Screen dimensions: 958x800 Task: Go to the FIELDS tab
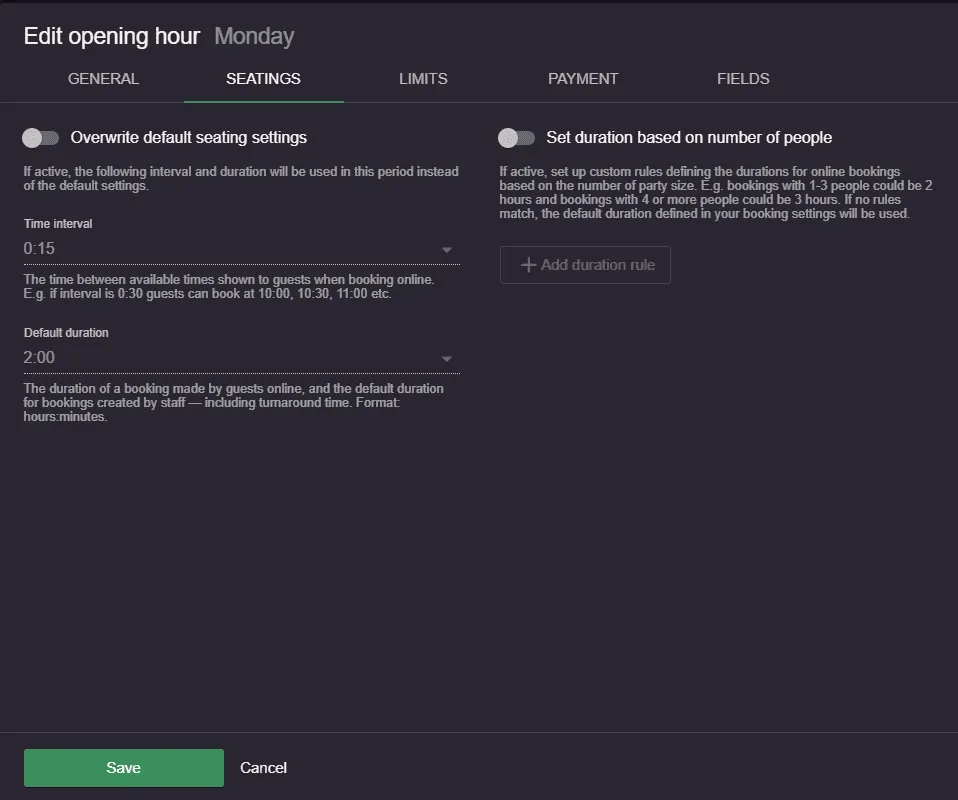743,79
